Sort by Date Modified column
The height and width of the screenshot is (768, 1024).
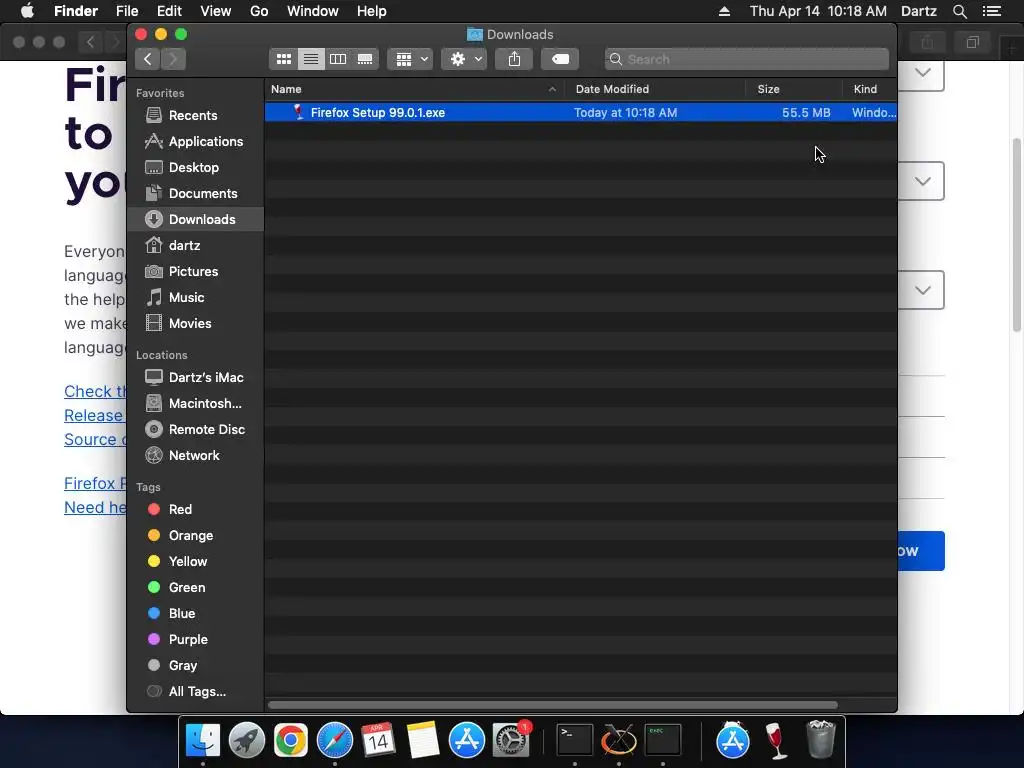pyautogui.click(x=655, y=89)
